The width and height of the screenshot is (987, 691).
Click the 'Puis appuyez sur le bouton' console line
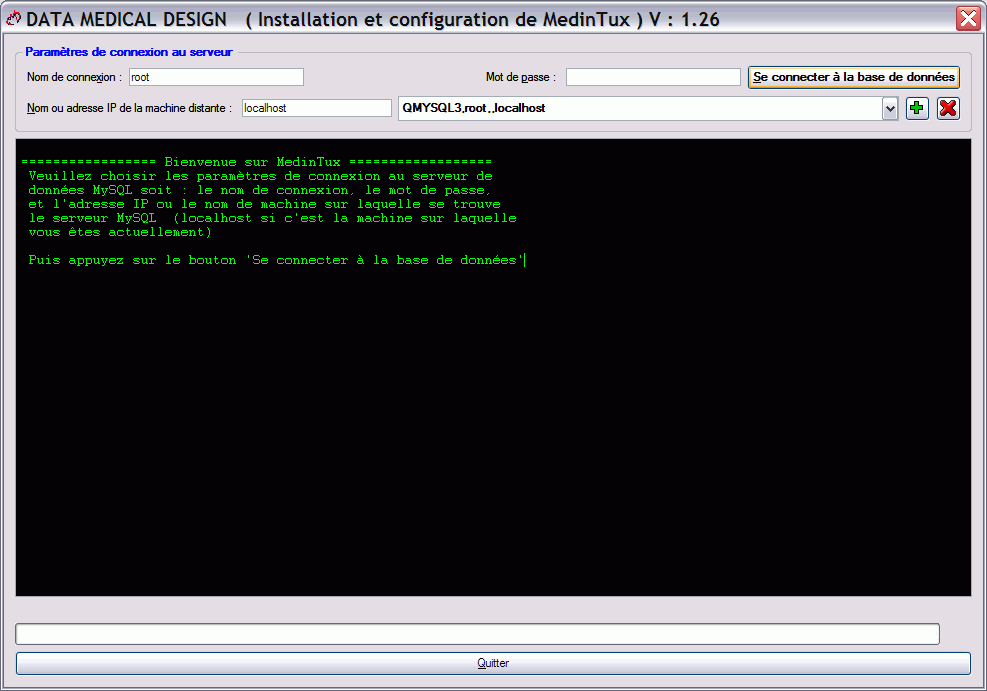coord(276,260)
